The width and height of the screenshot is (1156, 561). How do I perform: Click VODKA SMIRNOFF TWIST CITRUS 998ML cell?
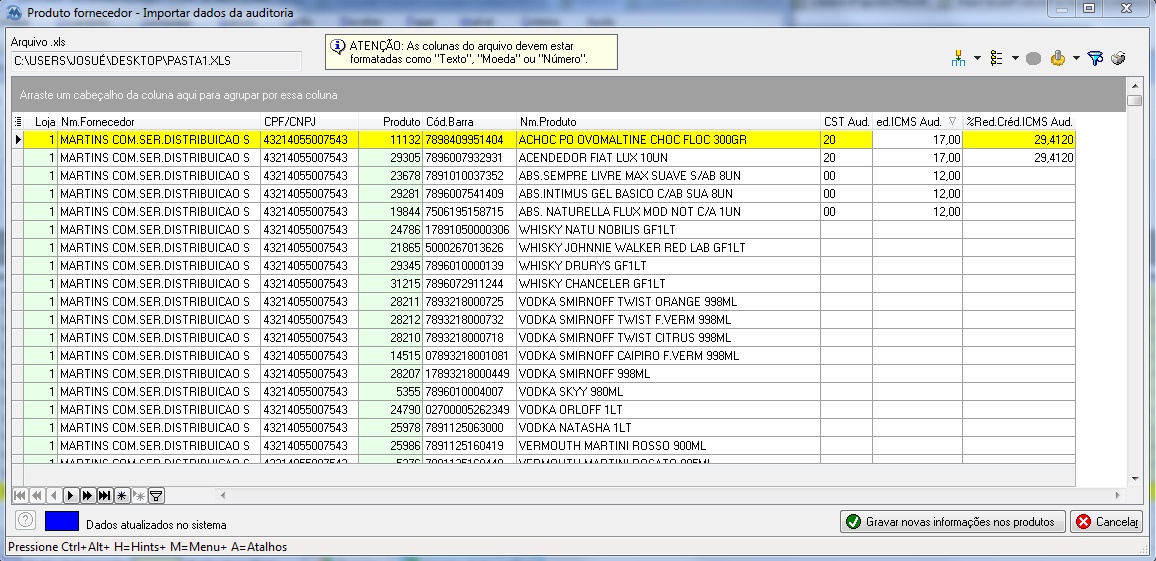click(668, 338)
